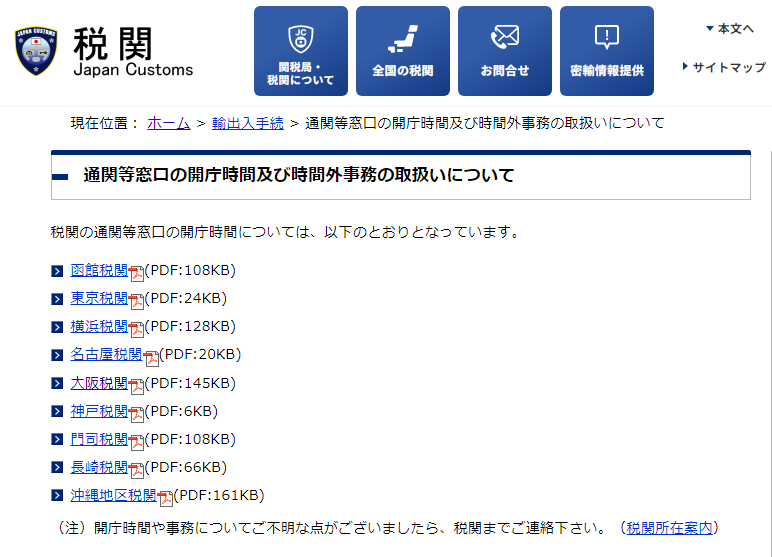Open 沖縄地区税関 PDF link
Viewport: 772px width, 557px height.
(114, 495)
